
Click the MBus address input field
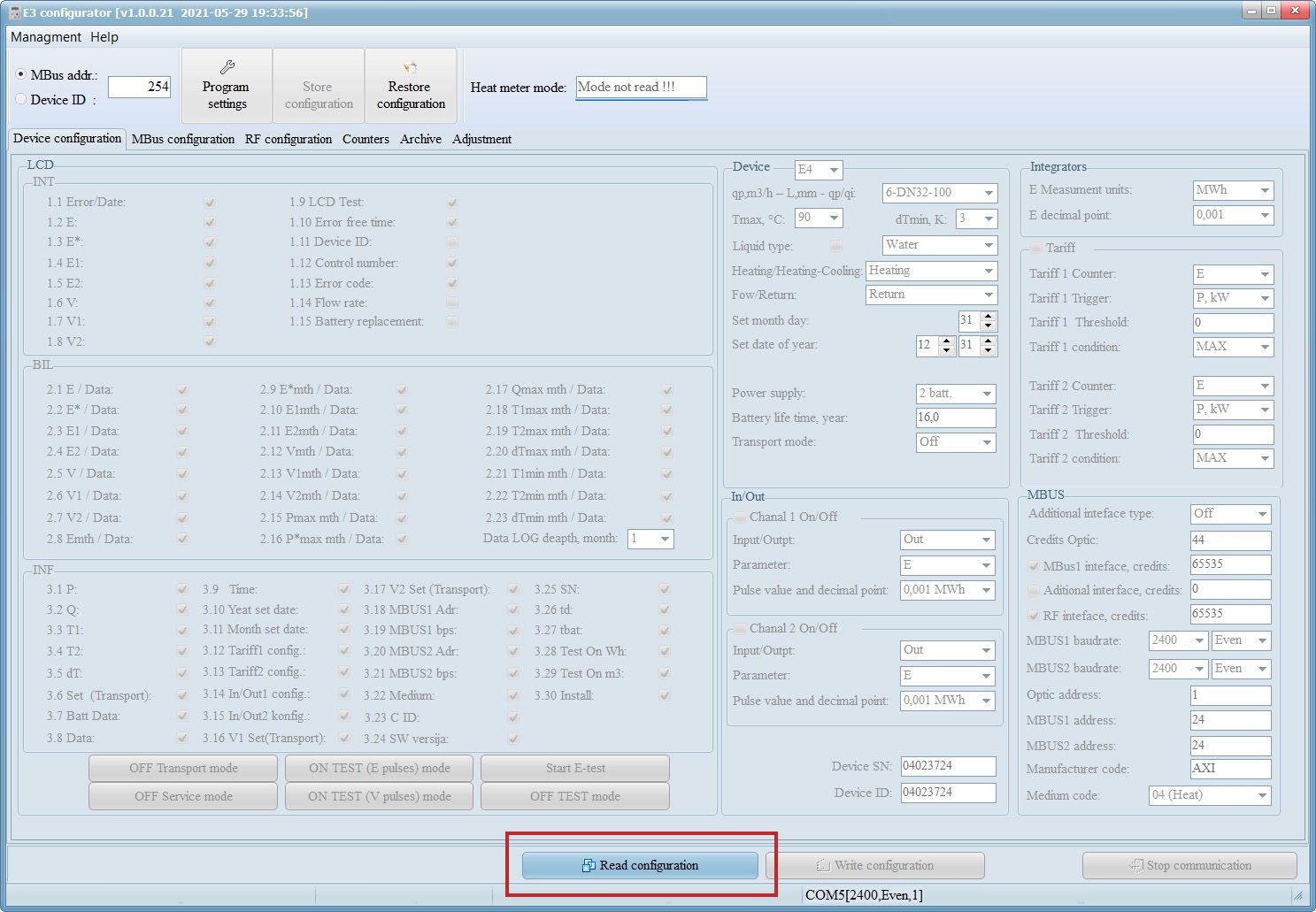coord(139,87)
